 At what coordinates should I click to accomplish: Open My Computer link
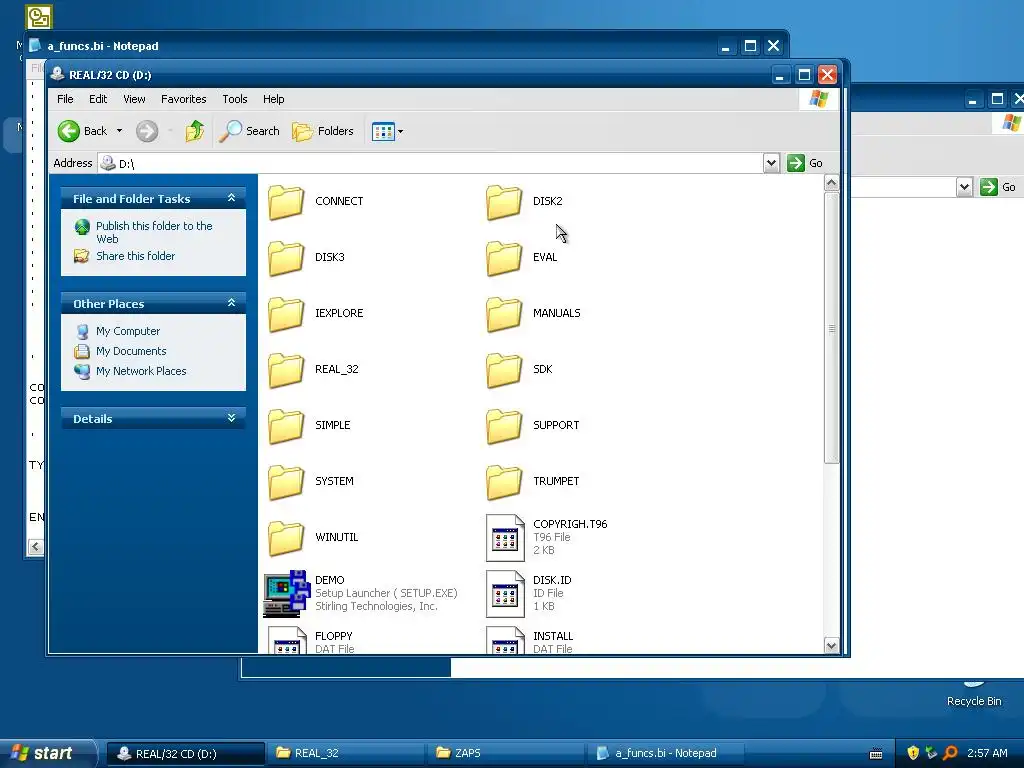(128, 331)
